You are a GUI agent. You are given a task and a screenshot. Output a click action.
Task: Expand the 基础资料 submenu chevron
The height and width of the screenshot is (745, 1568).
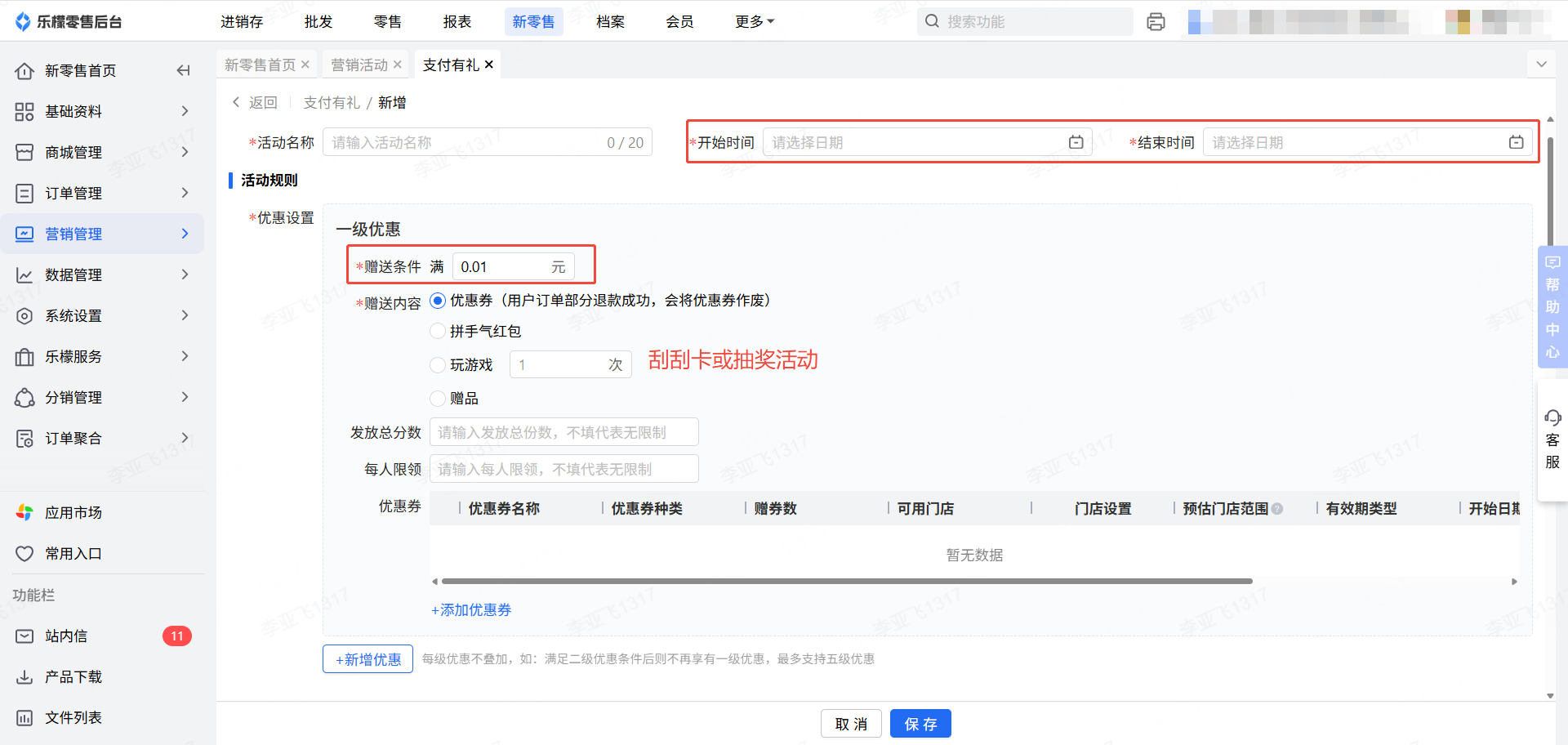(185, 111)
